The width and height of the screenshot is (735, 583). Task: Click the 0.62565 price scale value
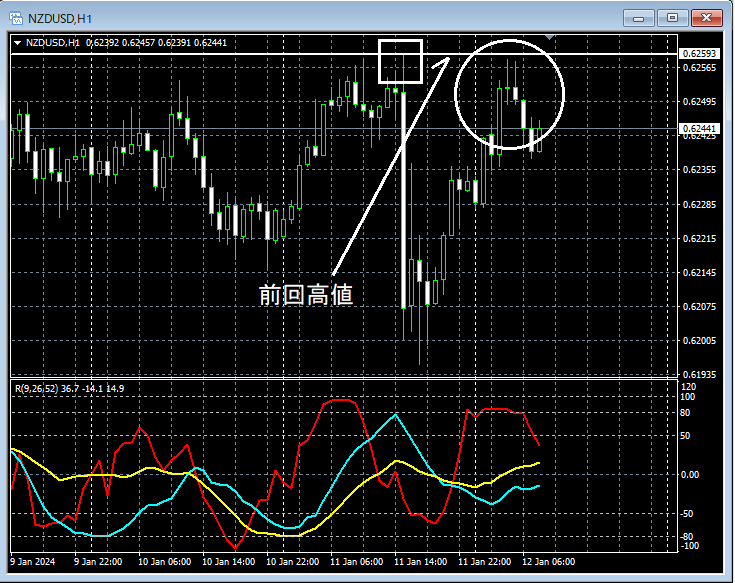699,68
